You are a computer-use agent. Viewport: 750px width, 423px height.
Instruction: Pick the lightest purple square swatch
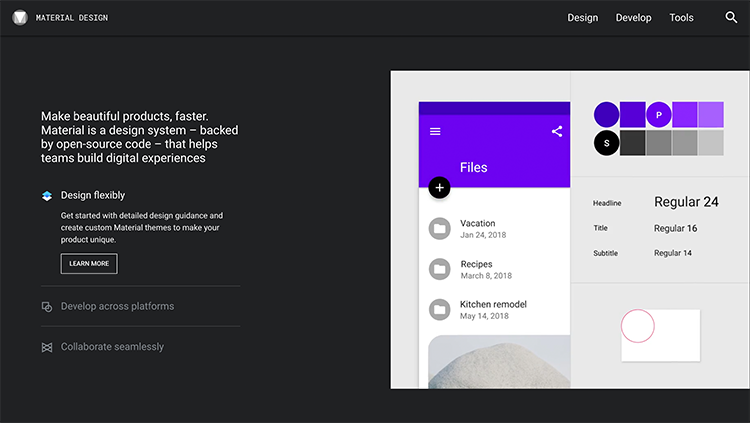pyautogui.click(x=711, y=115)
